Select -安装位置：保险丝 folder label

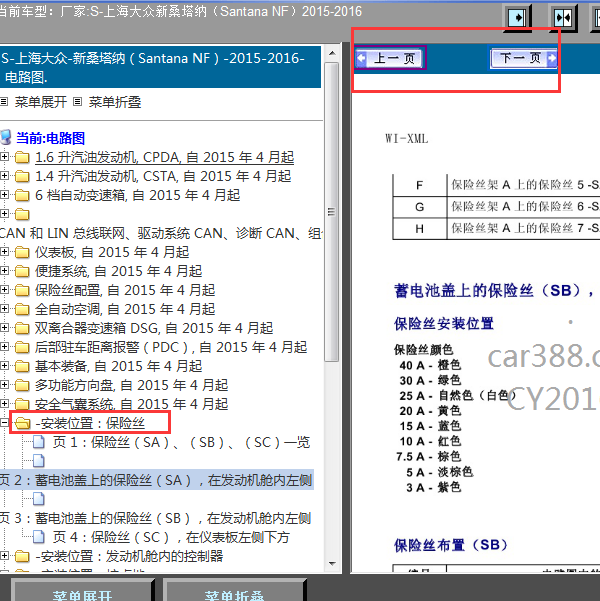coord(90,424)
